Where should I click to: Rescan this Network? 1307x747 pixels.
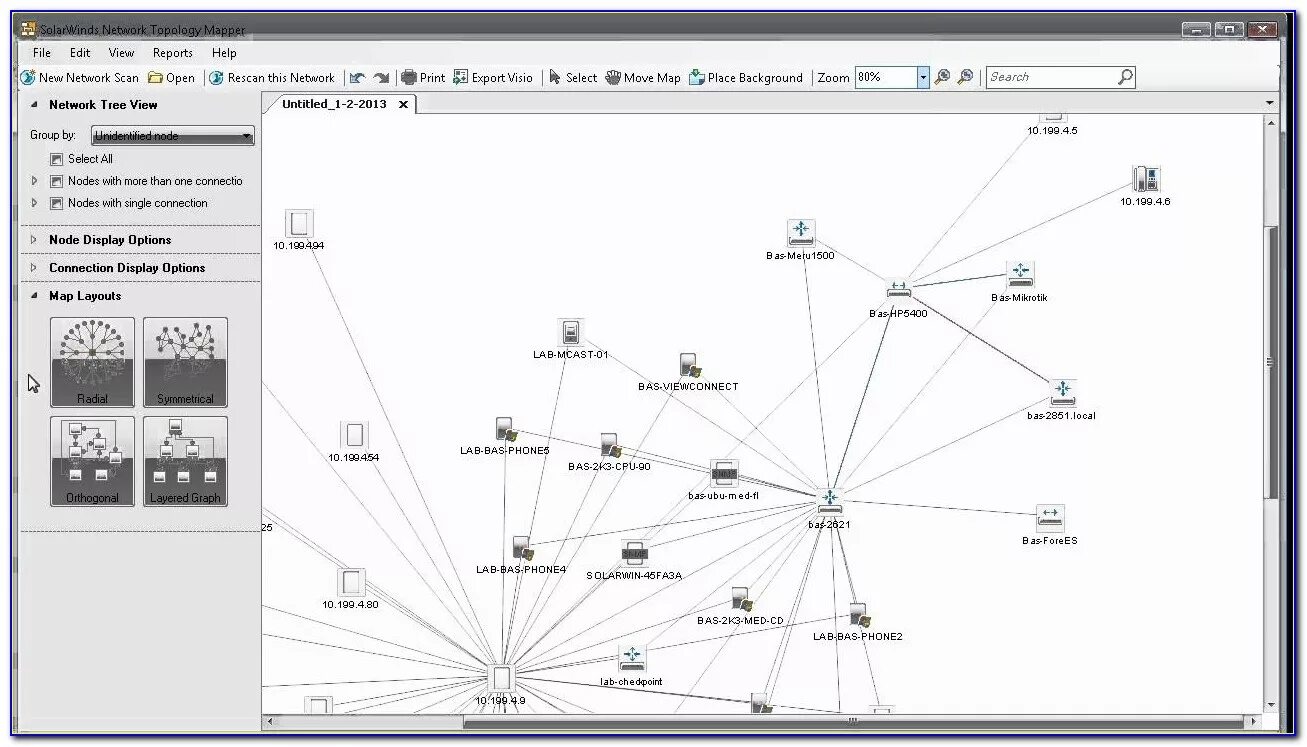pyautogui.click(x=272, y=78)
